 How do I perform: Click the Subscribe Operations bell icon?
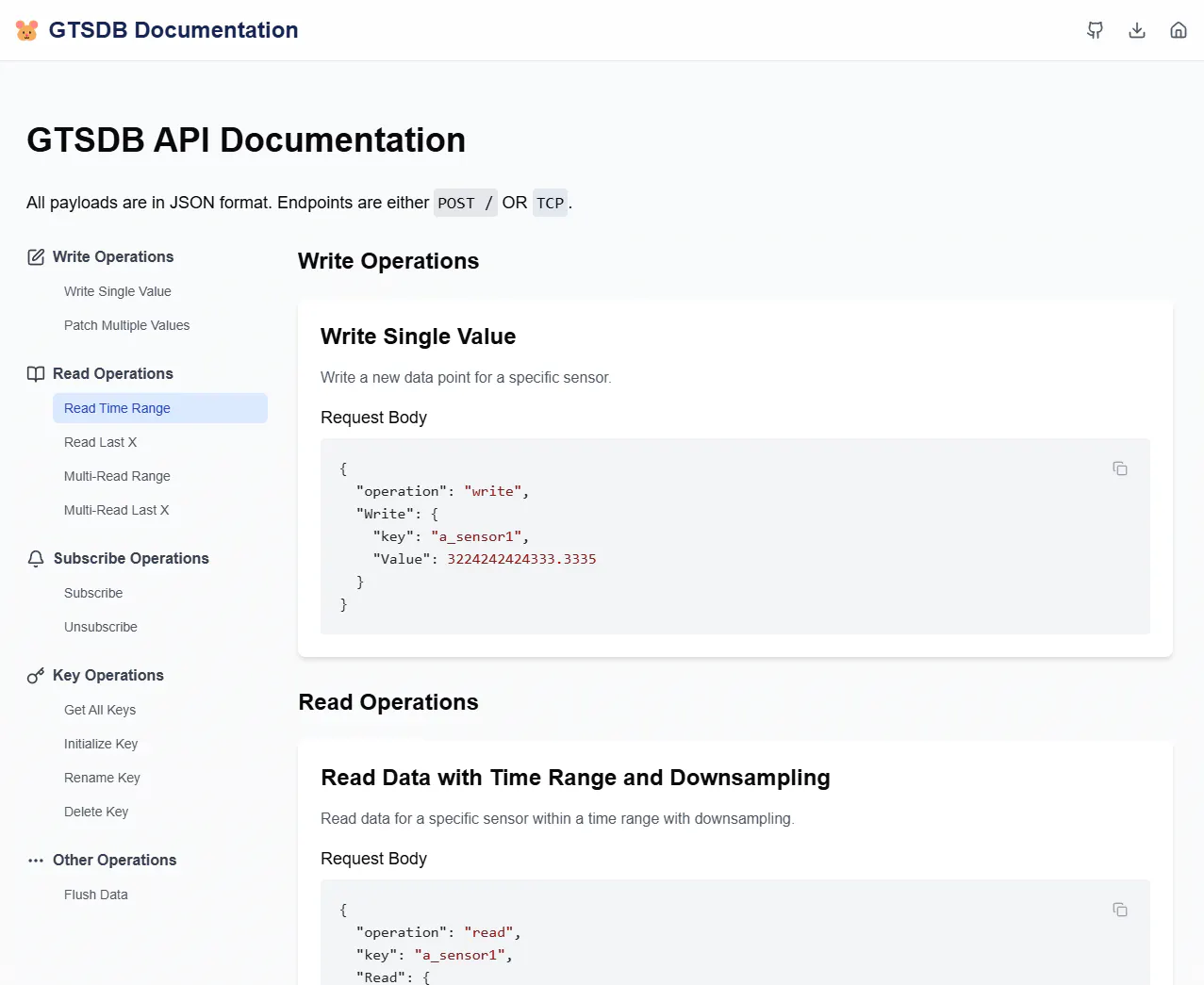click(36, 559)
